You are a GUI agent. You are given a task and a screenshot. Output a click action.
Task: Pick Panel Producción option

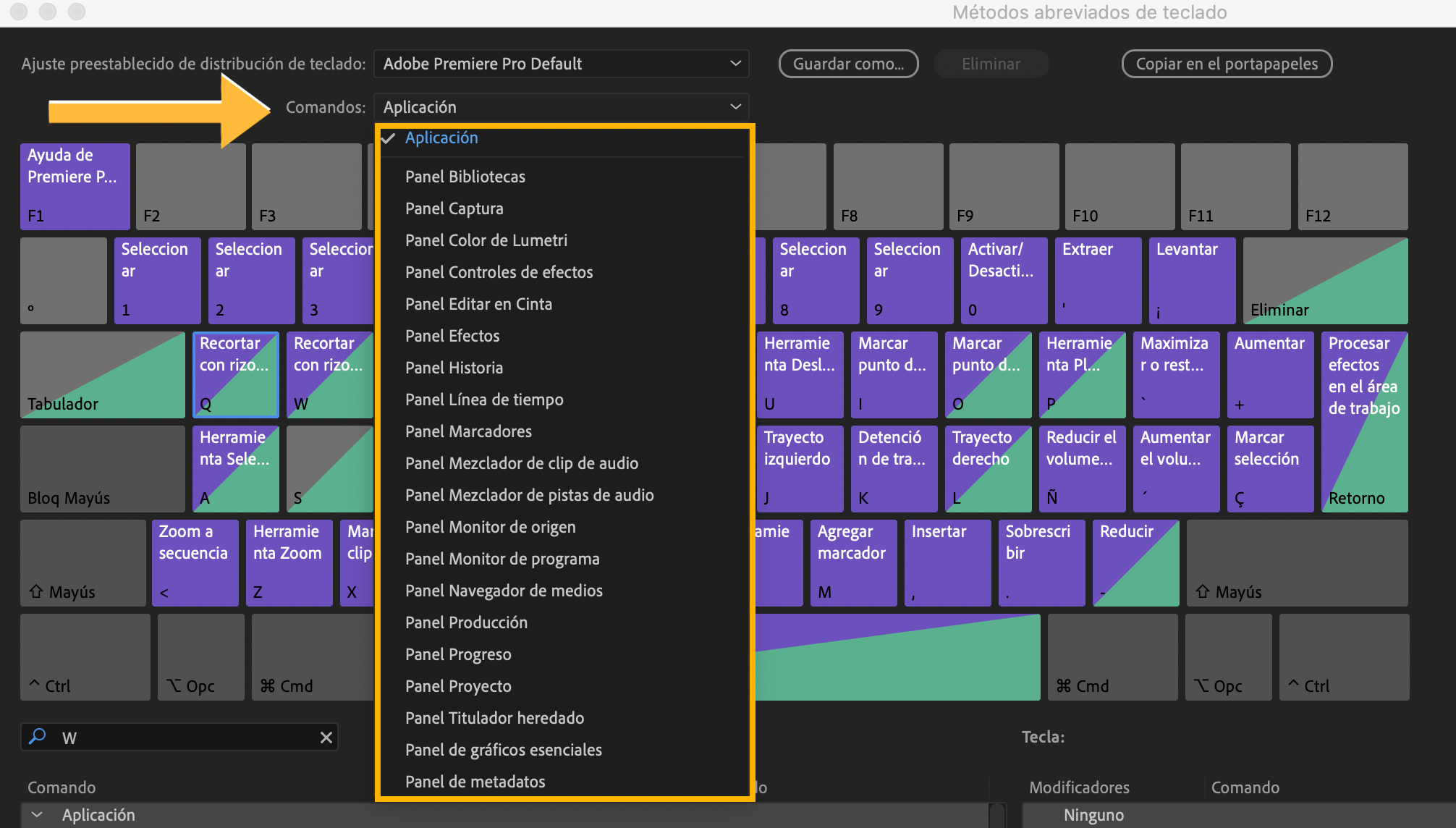[x=466, y=622]
